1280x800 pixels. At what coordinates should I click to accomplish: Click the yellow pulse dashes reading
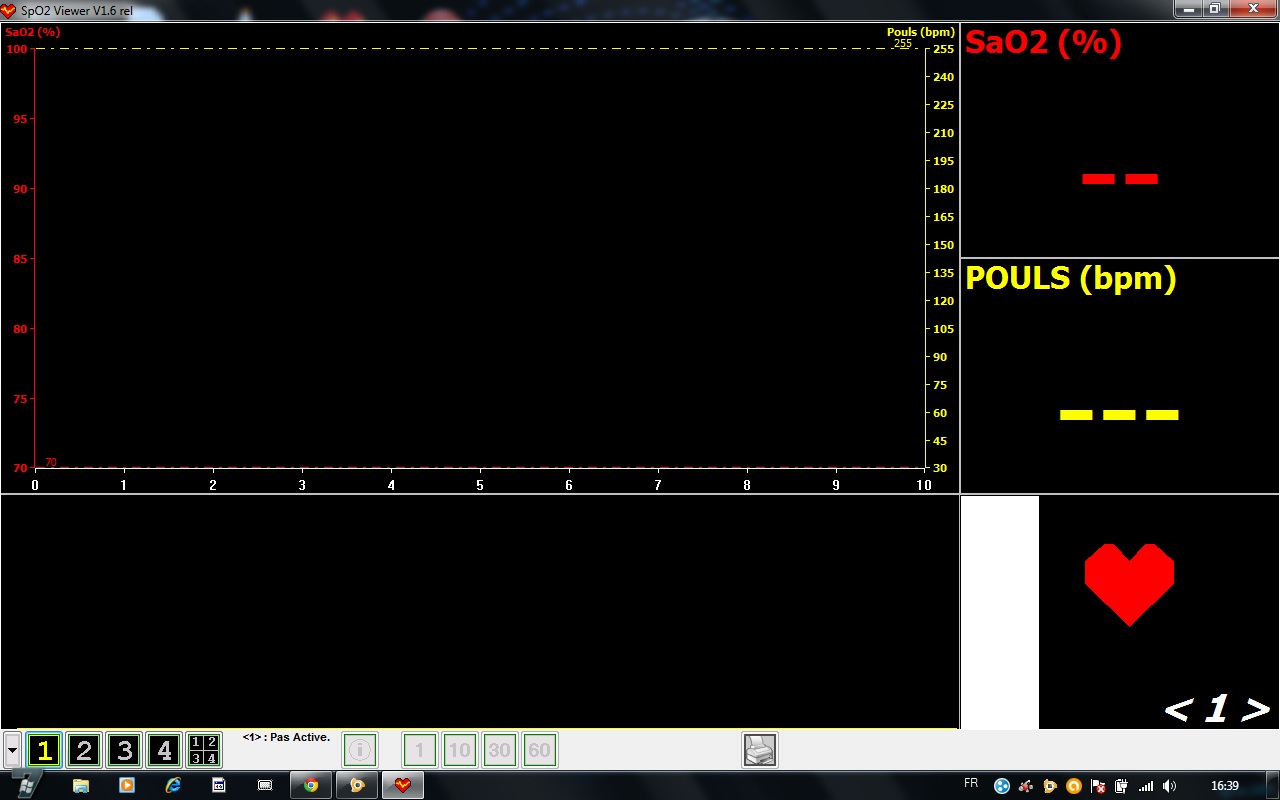1119,414
